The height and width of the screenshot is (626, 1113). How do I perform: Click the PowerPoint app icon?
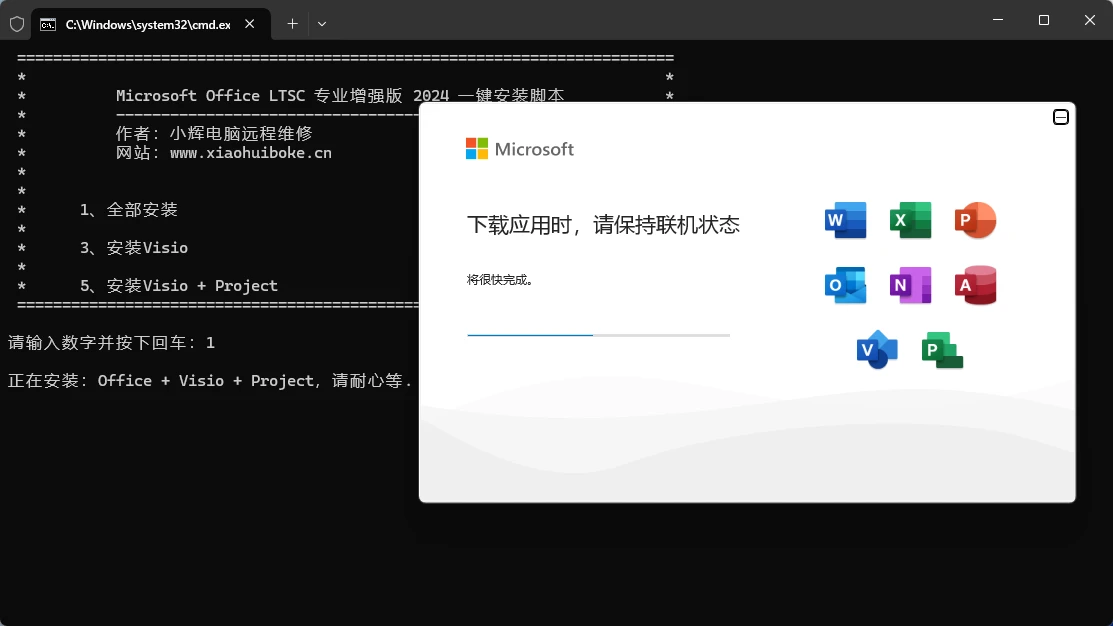tap(975, 220)
